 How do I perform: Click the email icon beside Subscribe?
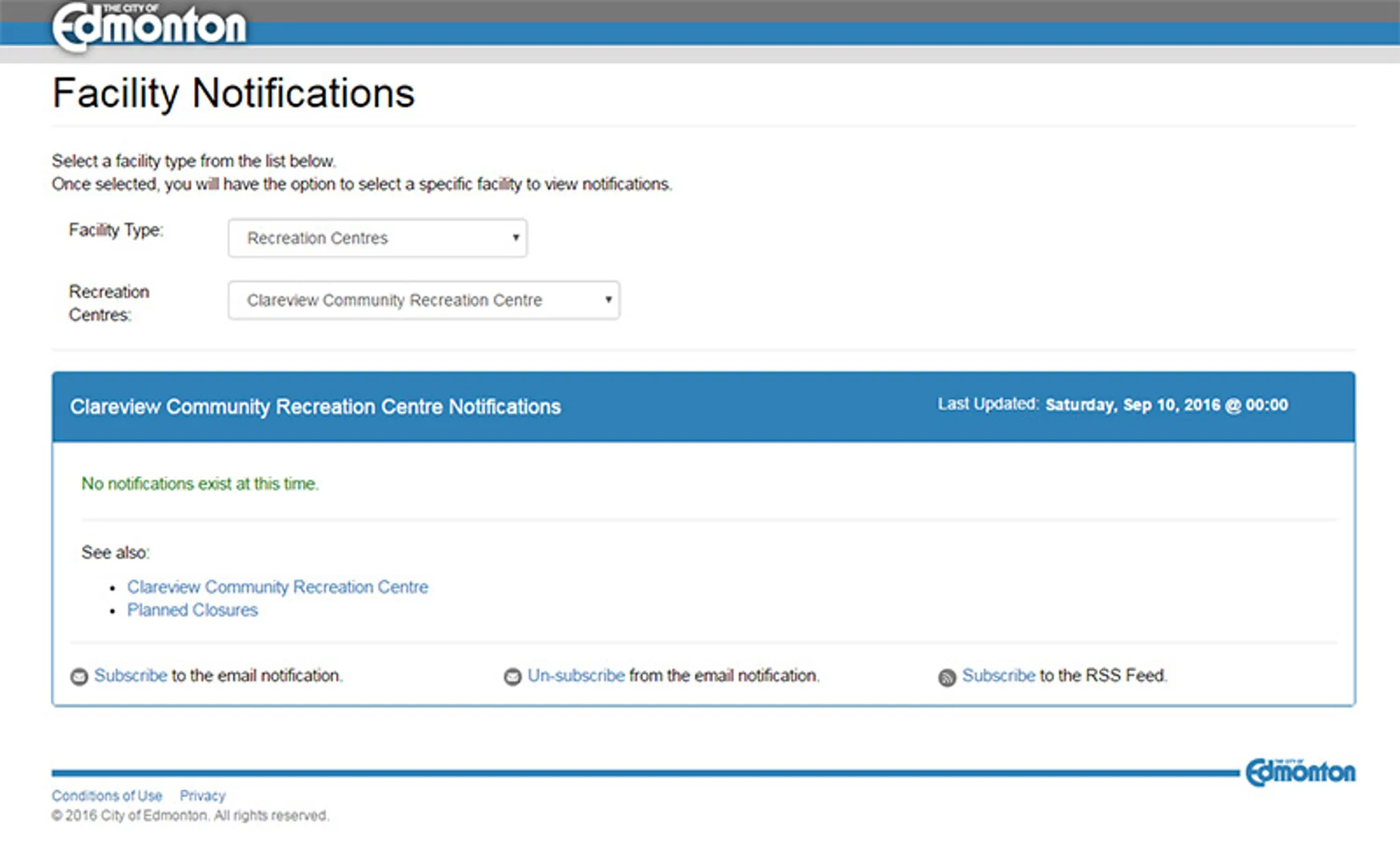click(79, 677)
